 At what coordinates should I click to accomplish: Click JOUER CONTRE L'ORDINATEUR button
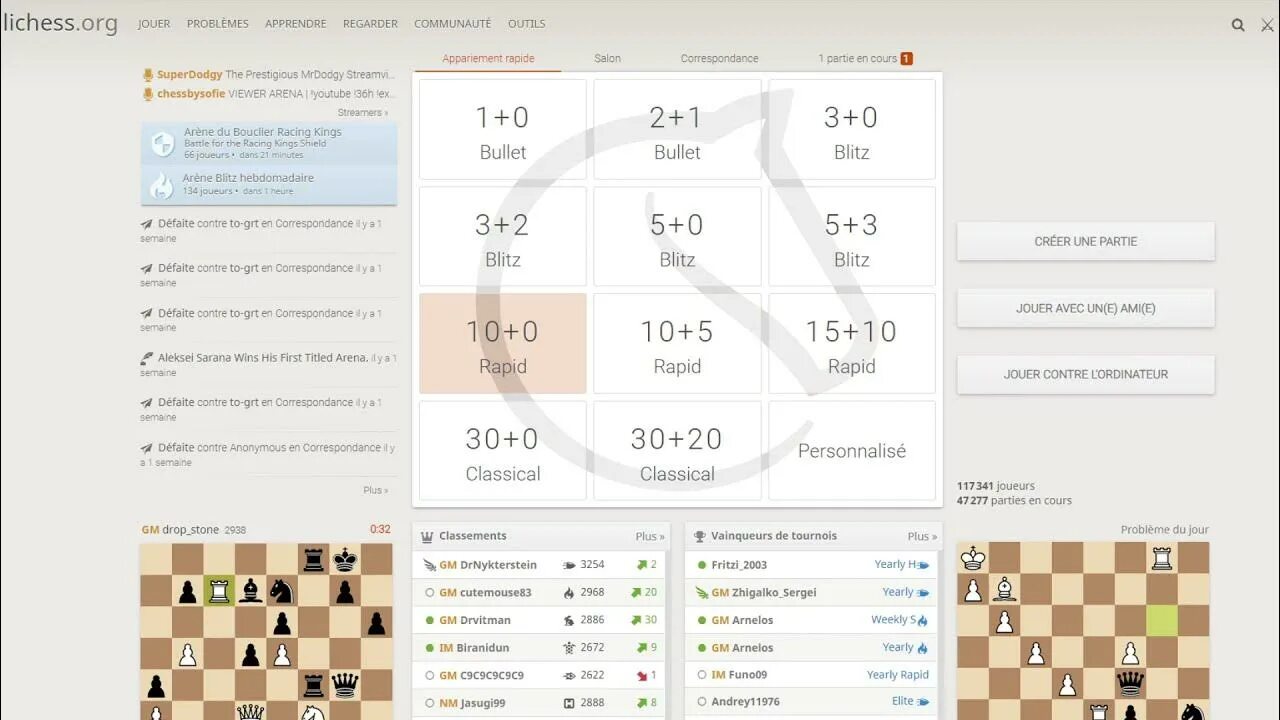(1086, 374)
